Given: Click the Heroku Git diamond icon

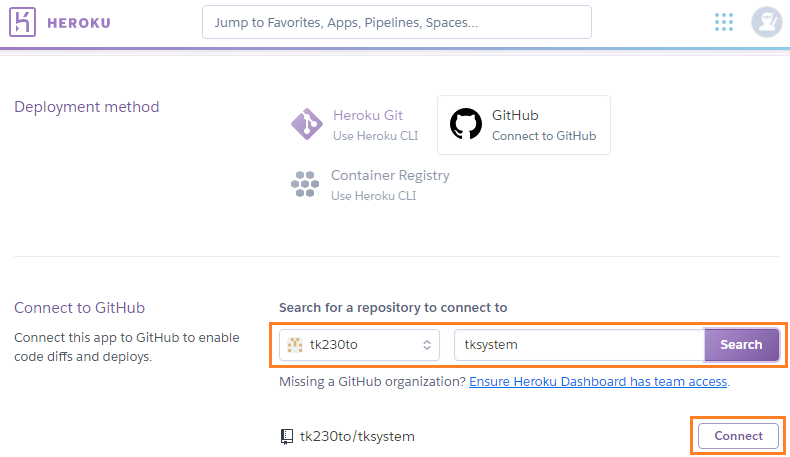Looking at the screenshot, I should [x=306, y=124].
